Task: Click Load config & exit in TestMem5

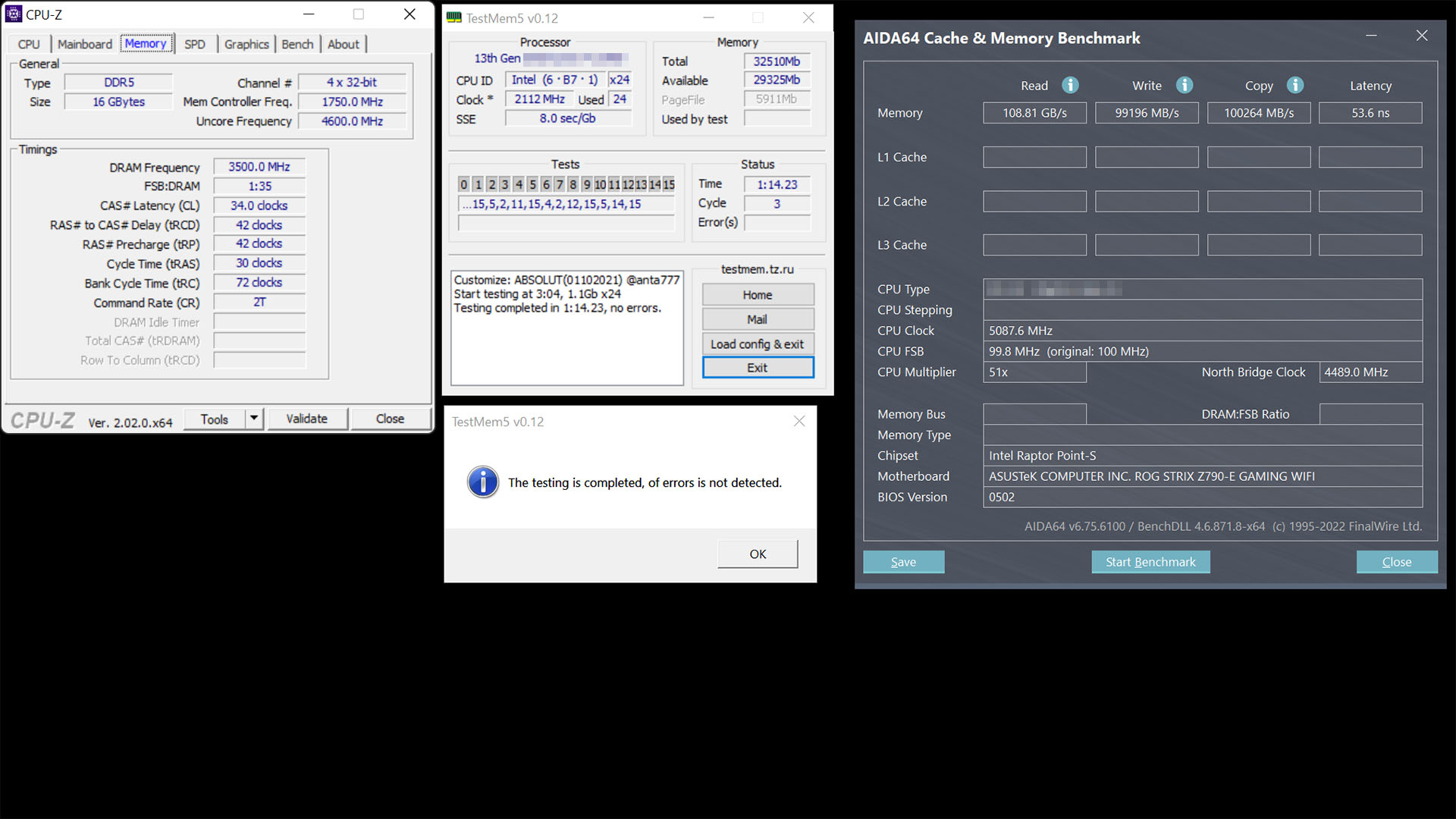Action: [x=757, y=344]
